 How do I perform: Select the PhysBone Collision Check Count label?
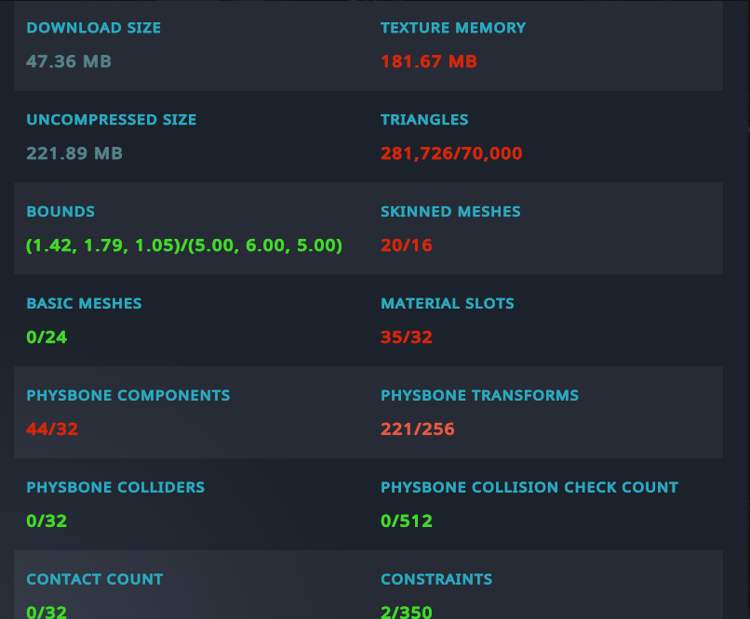click(529, 487)
